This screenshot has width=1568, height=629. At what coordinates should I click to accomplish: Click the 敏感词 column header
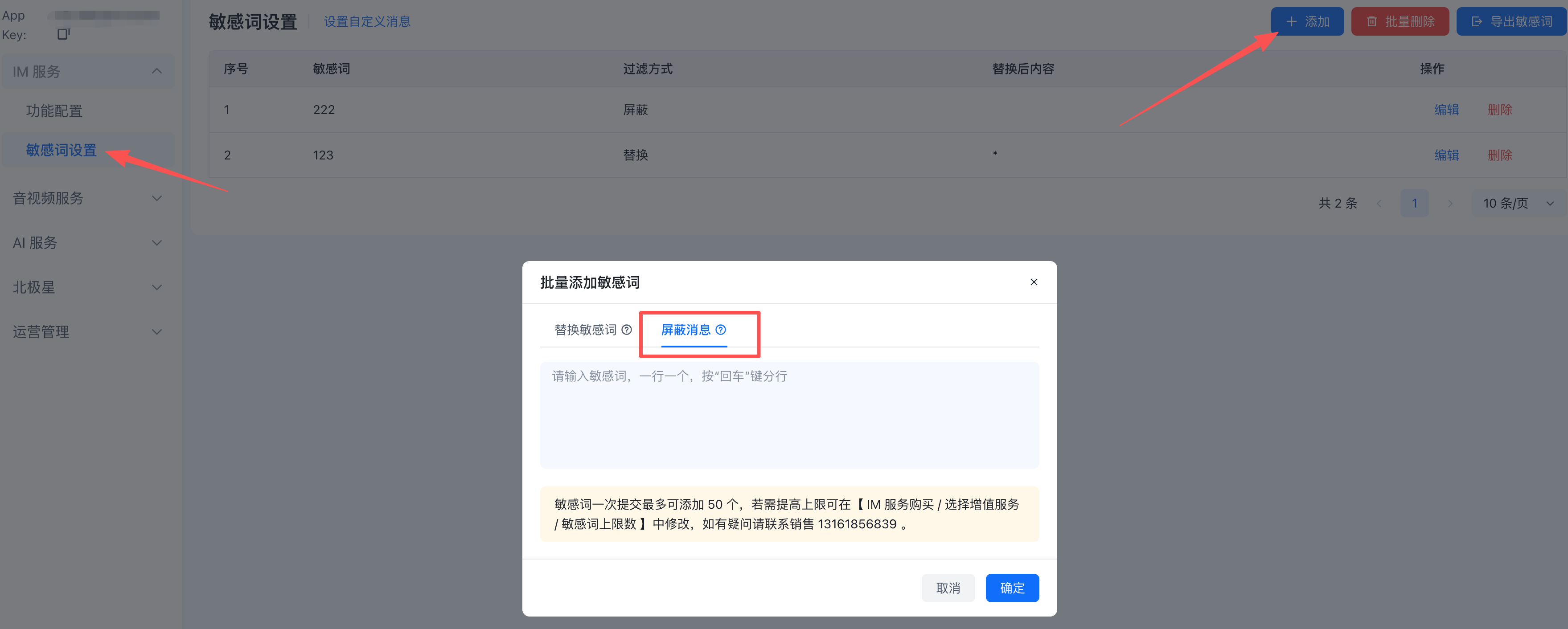(331, 69)
